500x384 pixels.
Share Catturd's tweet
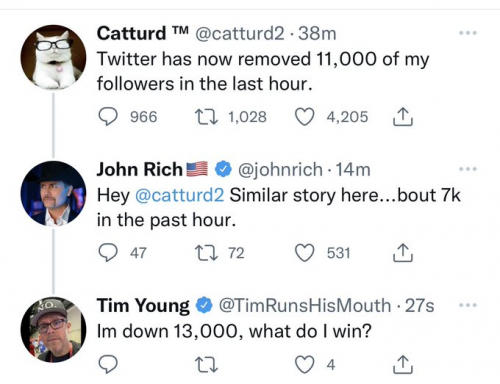click(403, 117)
